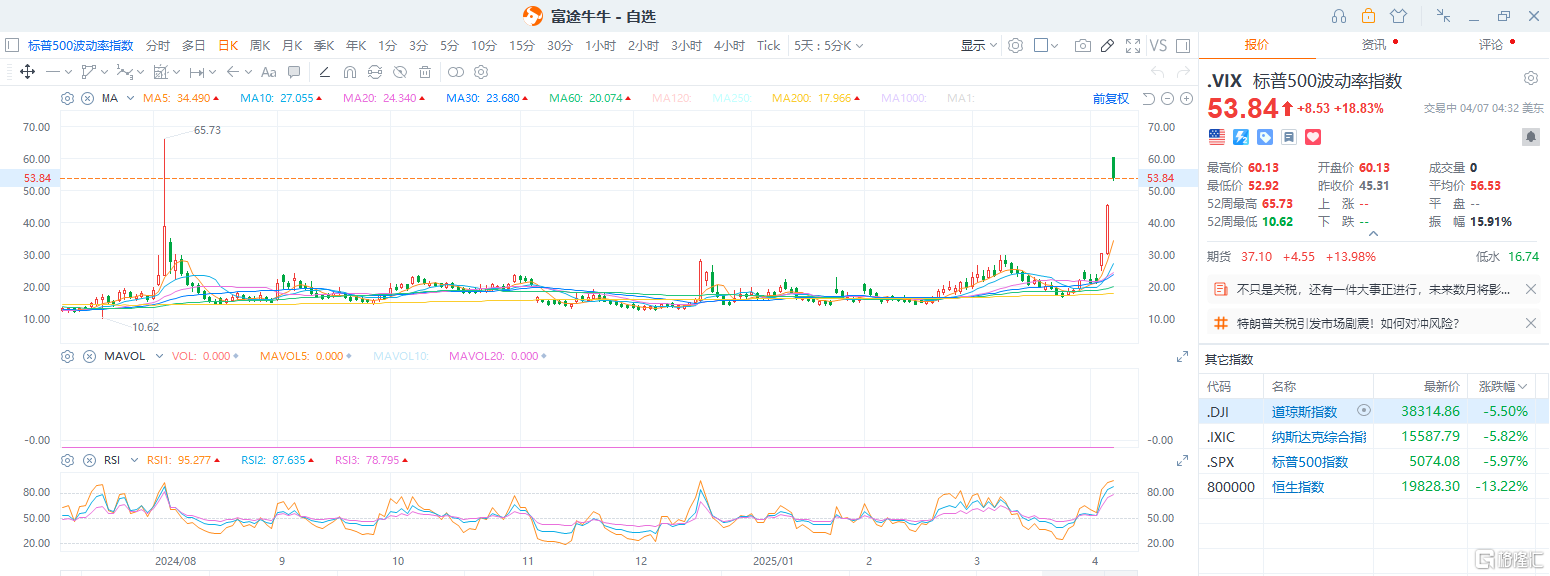The height and width of the screenshot is (576, 1550).
Task: Select the text annotation Aa tool
Action: click(268, 72)
